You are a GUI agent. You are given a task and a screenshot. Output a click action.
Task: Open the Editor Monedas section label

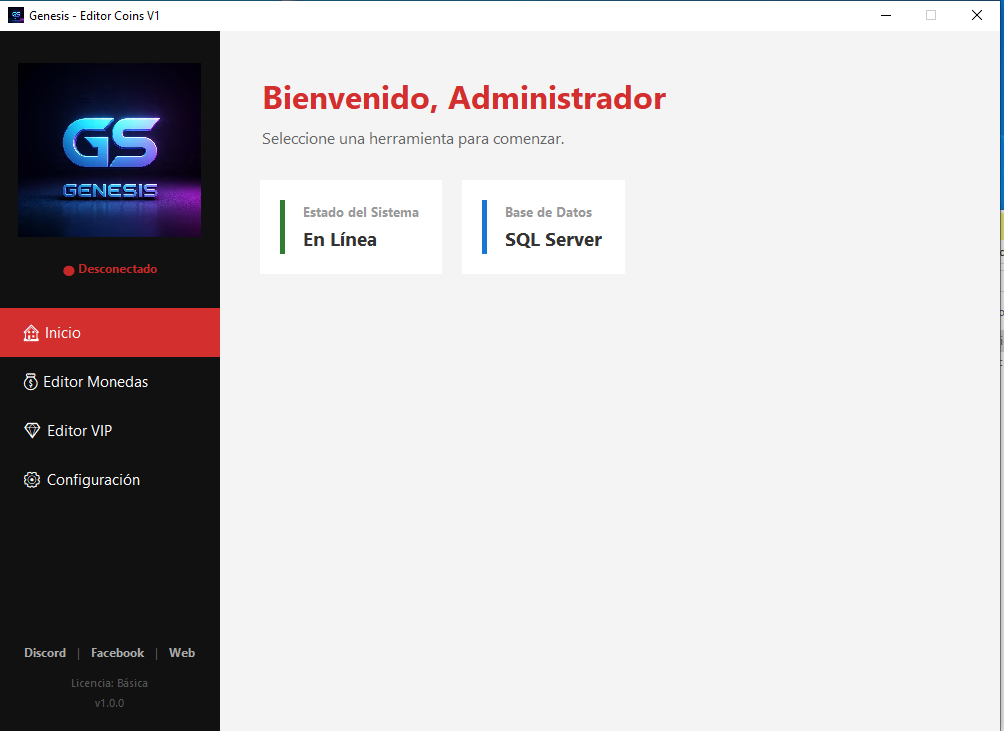95,382
